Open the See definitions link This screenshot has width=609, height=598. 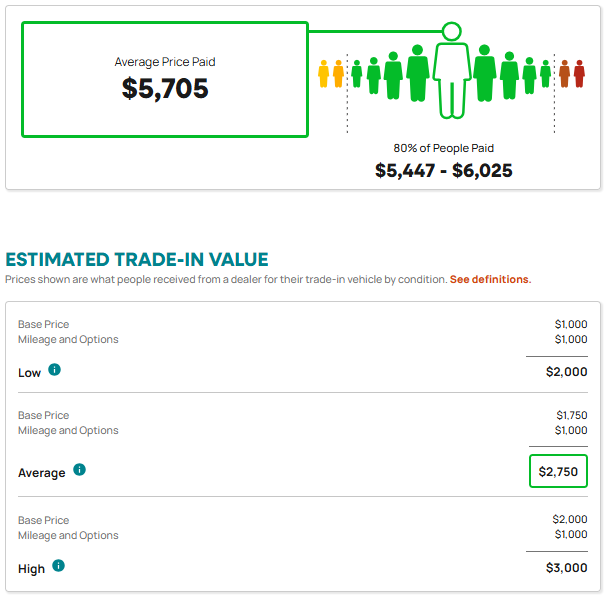pos(490,279)
